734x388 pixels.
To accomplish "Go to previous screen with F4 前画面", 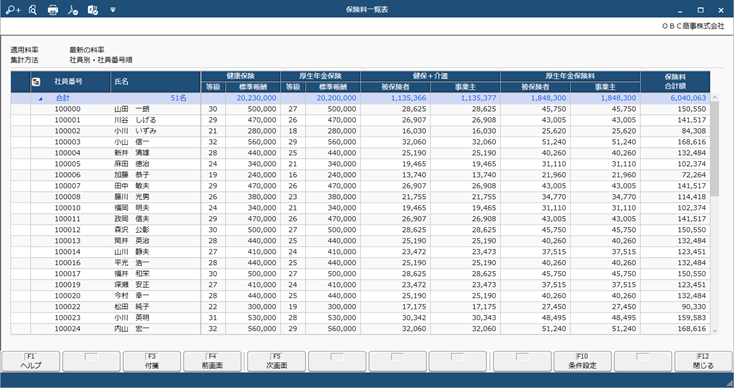I will pos(212,361).
